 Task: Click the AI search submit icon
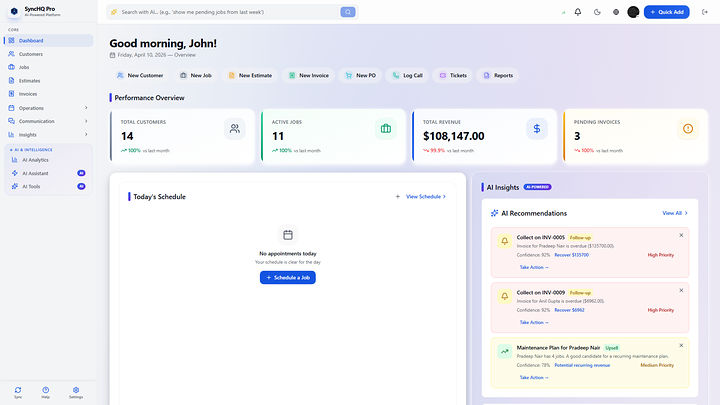click(348, 12)
